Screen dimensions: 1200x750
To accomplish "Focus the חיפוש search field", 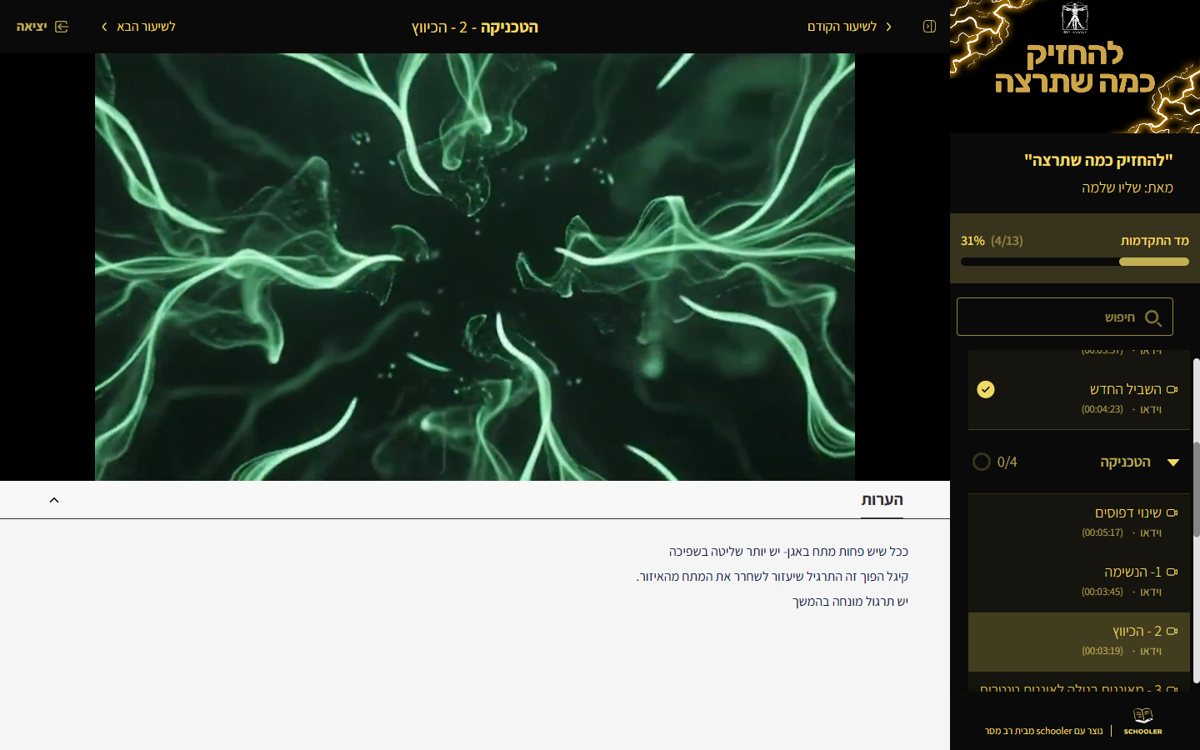I will pos(1065,317).
